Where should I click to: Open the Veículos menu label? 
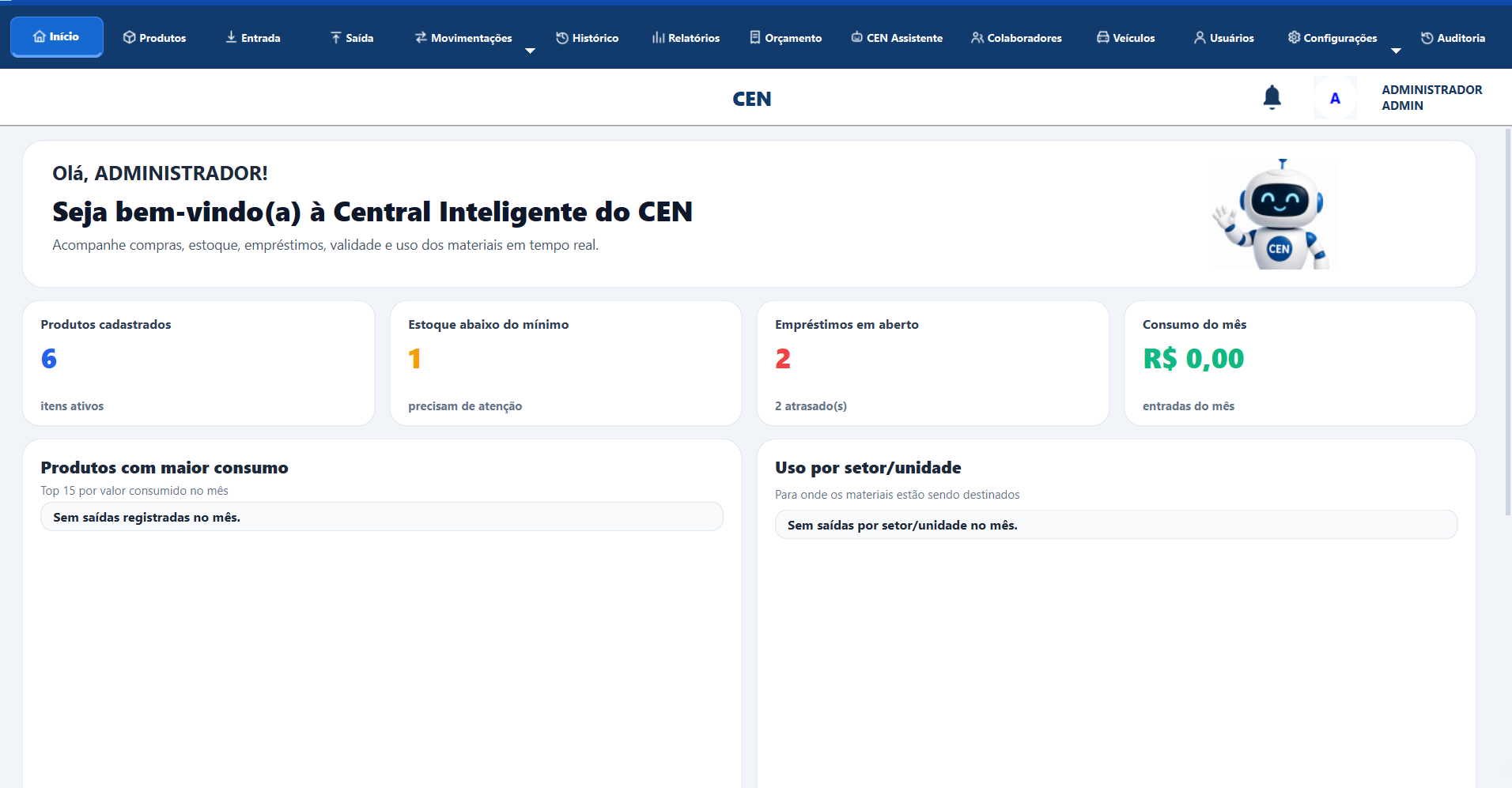tap(1133, 38)
